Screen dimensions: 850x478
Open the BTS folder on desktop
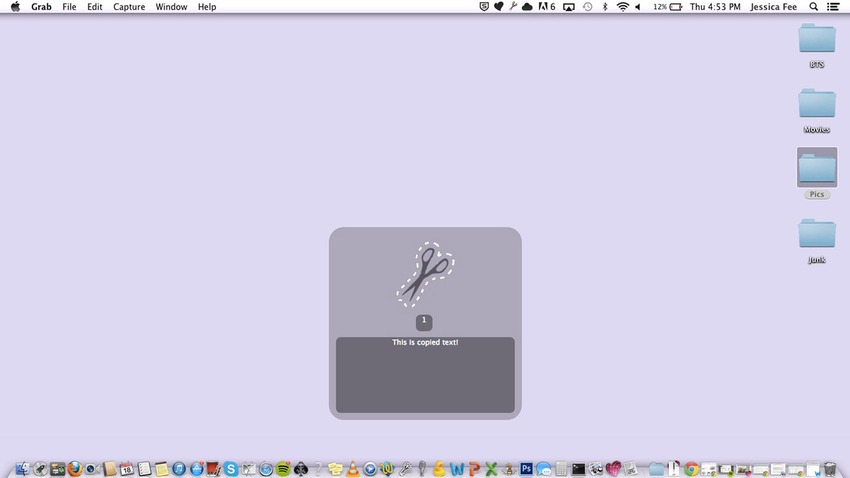[x=817, y=39]
